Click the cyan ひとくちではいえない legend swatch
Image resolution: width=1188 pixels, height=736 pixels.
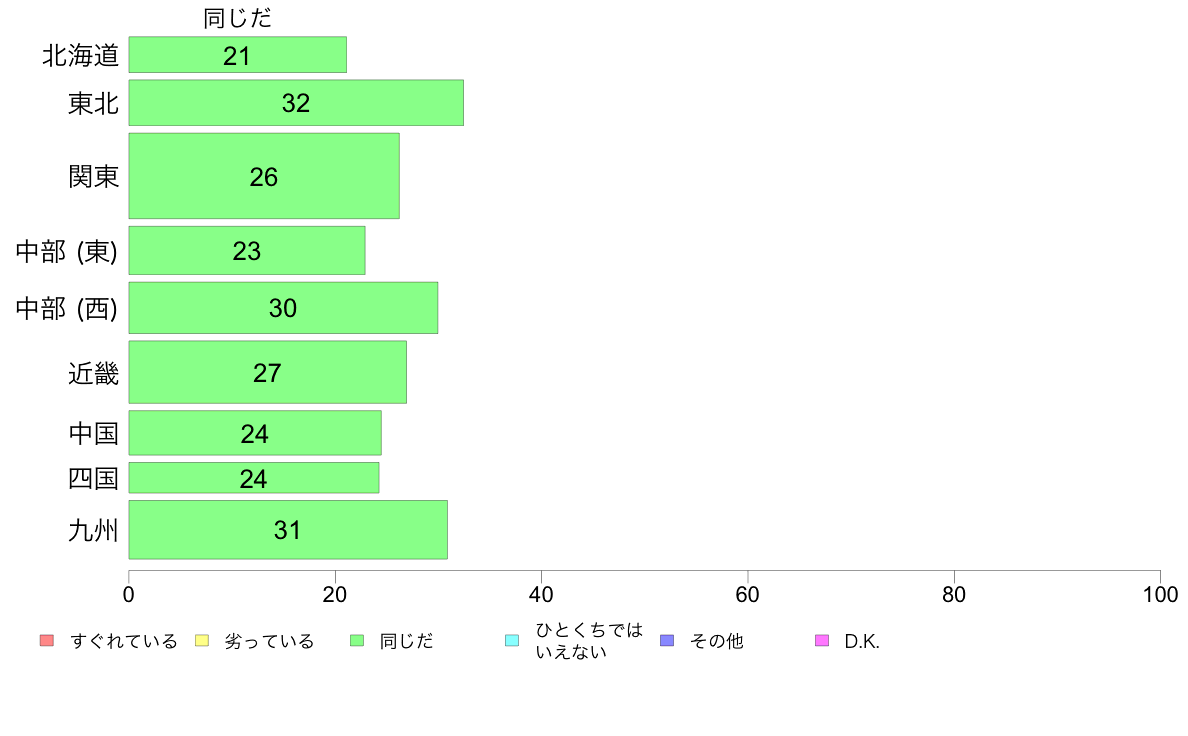(512, 640)
